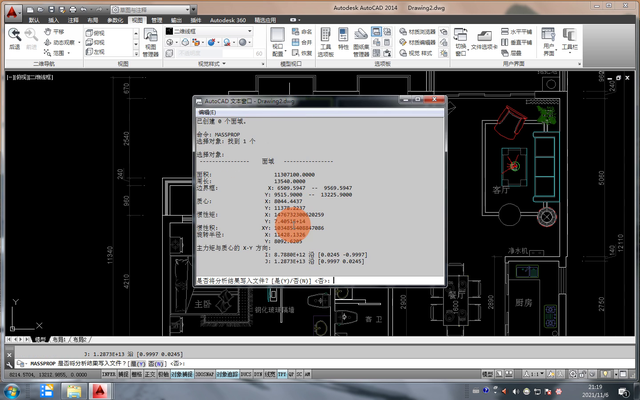Toggle 3DOSNAP in the status bar

click(204, 374)
